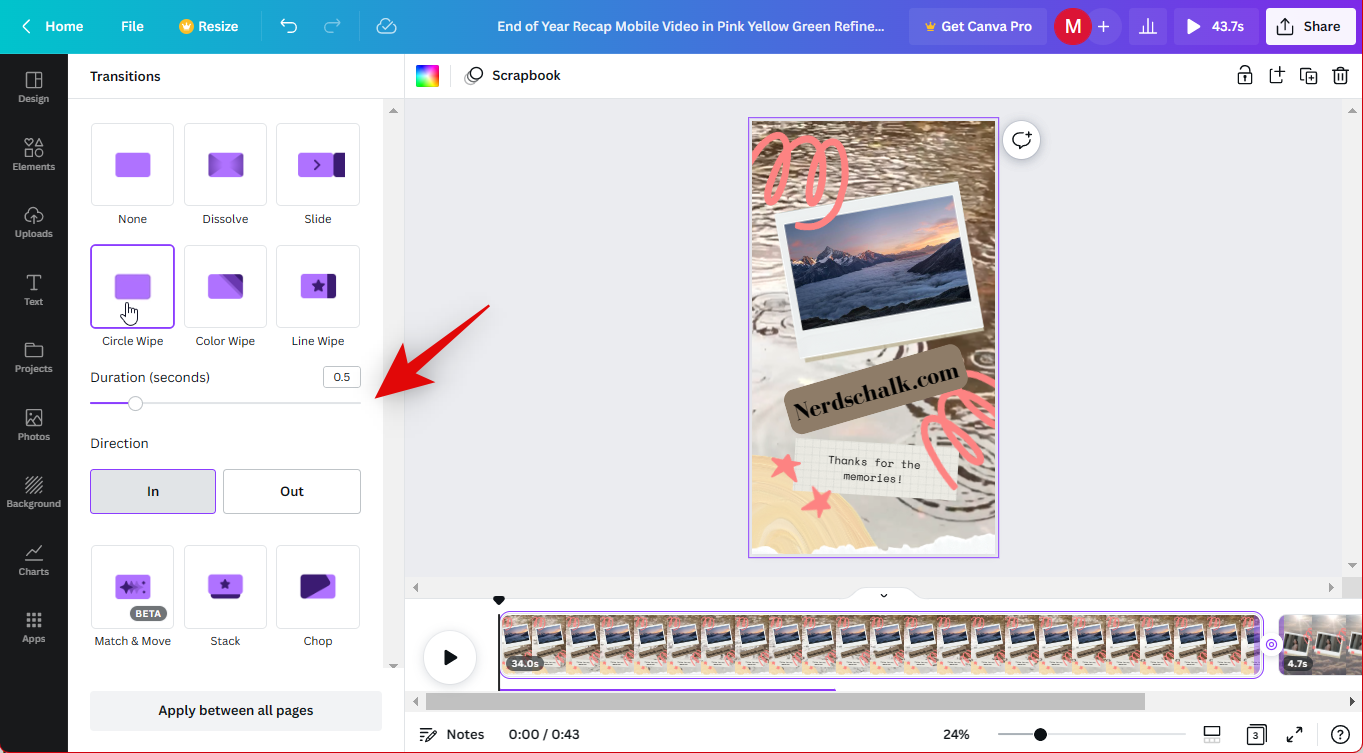Click the transition marker between clips
This screenshot has width=1363, height=753.
point(1271,645)
